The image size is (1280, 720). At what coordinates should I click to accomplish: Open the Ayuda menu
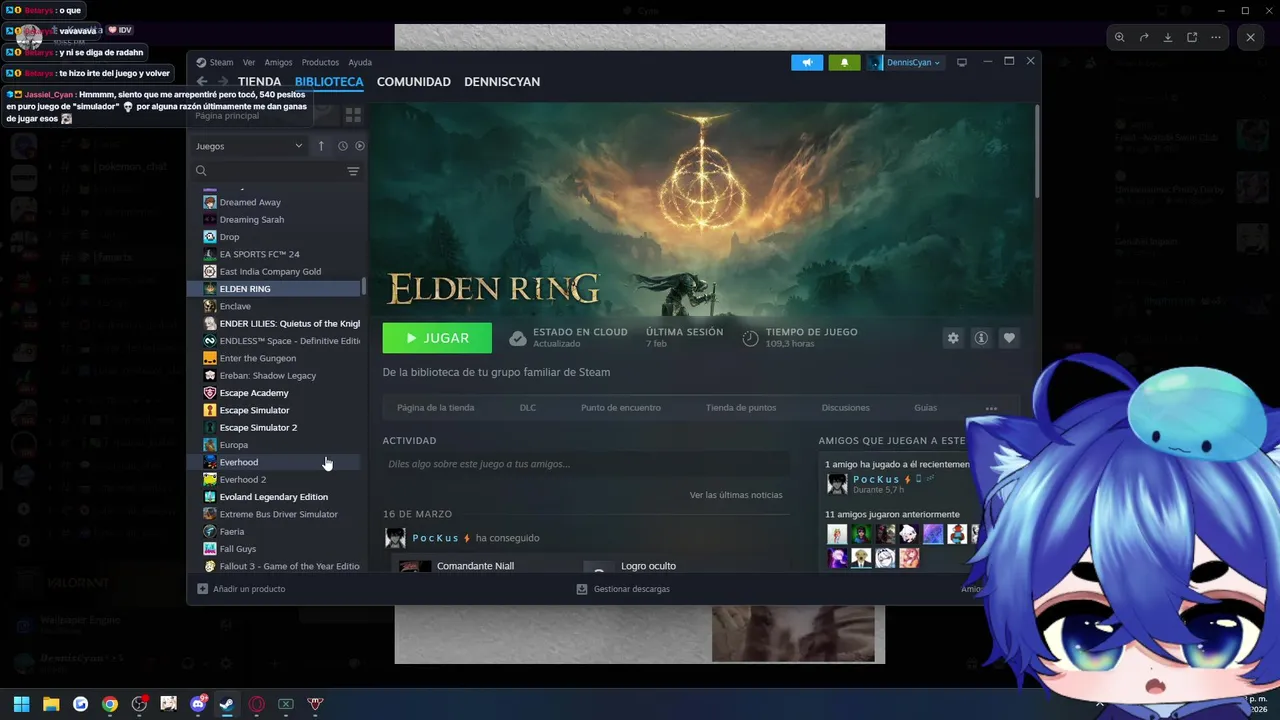(360, 62)
